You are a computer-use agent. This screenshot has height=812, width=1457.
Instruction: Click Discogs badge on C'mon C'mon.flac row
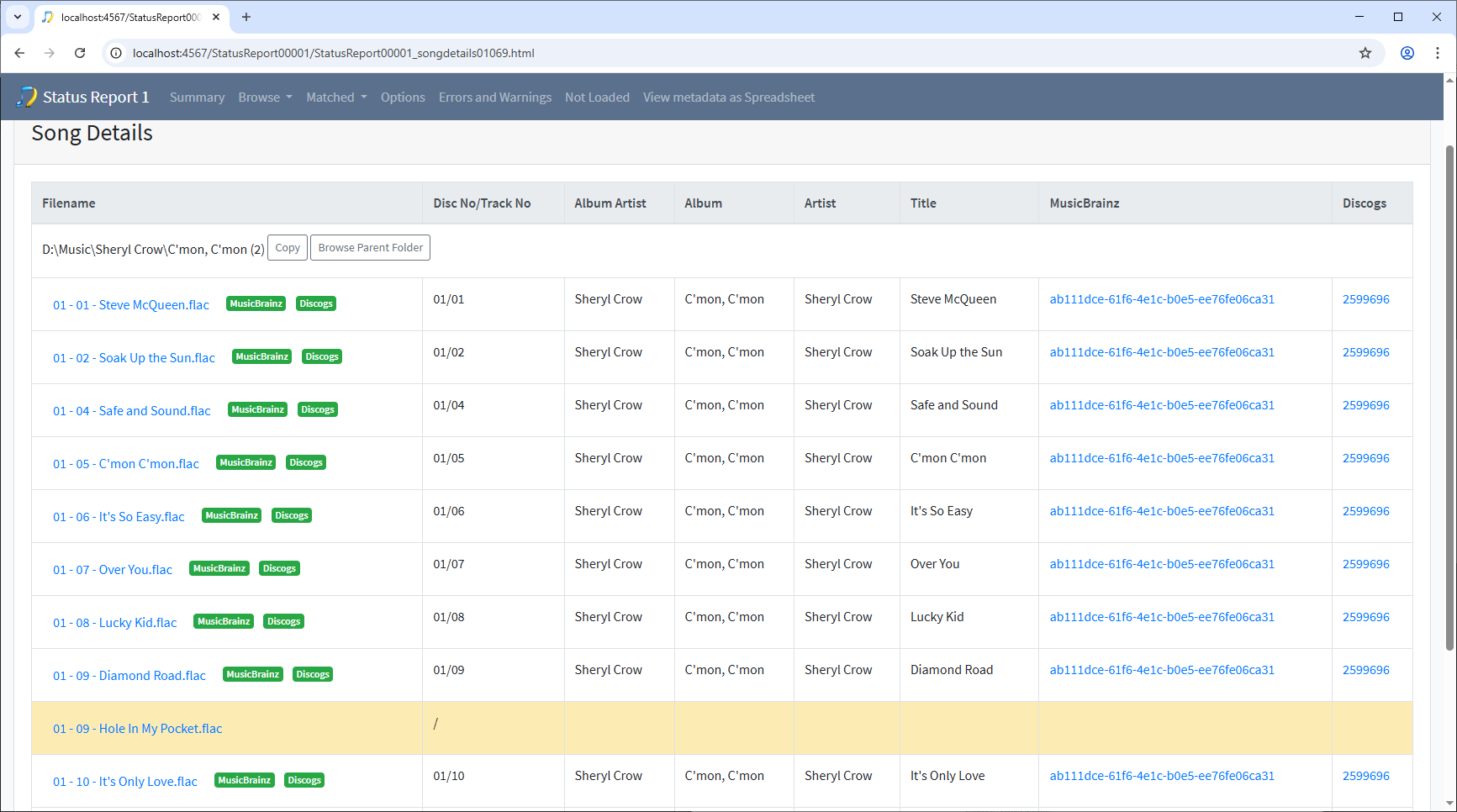coord(306,462)
